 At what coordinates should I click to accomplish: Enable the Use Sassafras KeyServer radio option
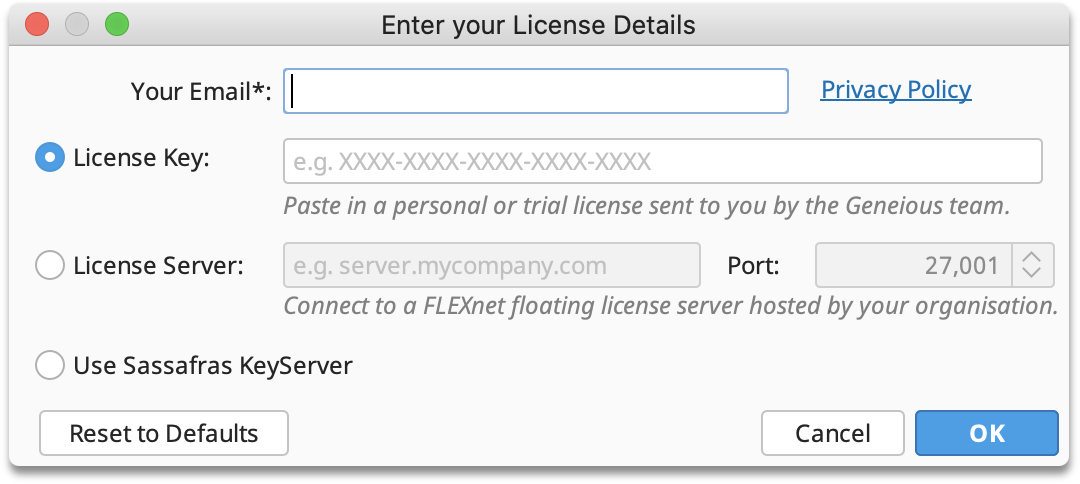[x=50, y=365]
